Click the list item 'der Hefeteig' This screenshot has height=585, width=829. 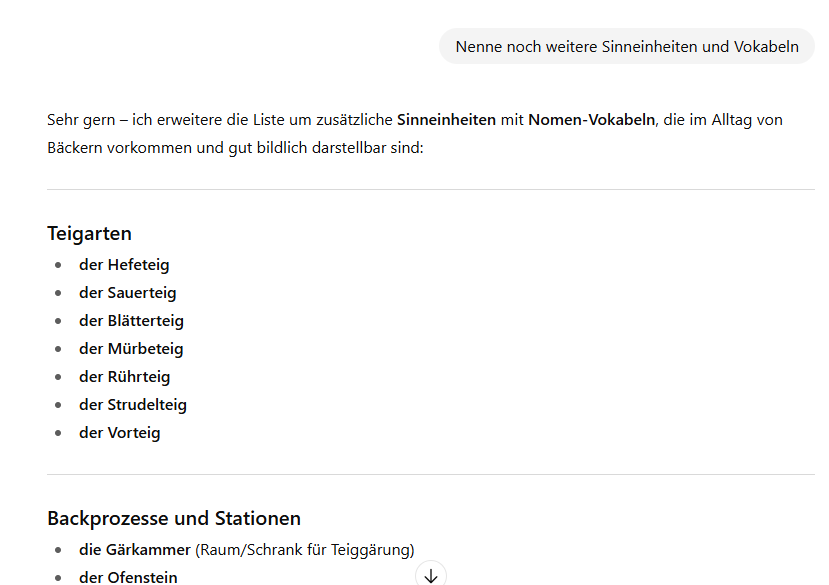coord(124,265)
